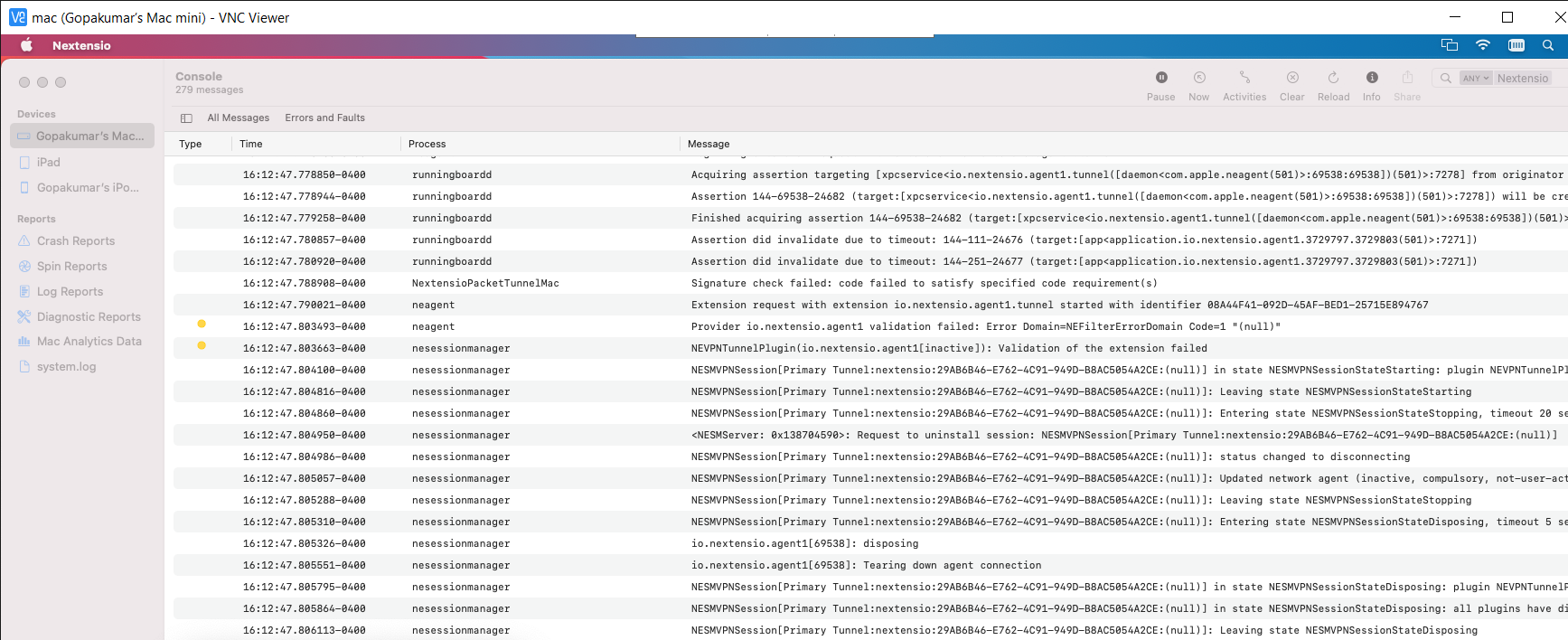This screenshot has width=1568, height=640.
Task: Open the Wi-Fi status menu
Action: pos(1483,45)
